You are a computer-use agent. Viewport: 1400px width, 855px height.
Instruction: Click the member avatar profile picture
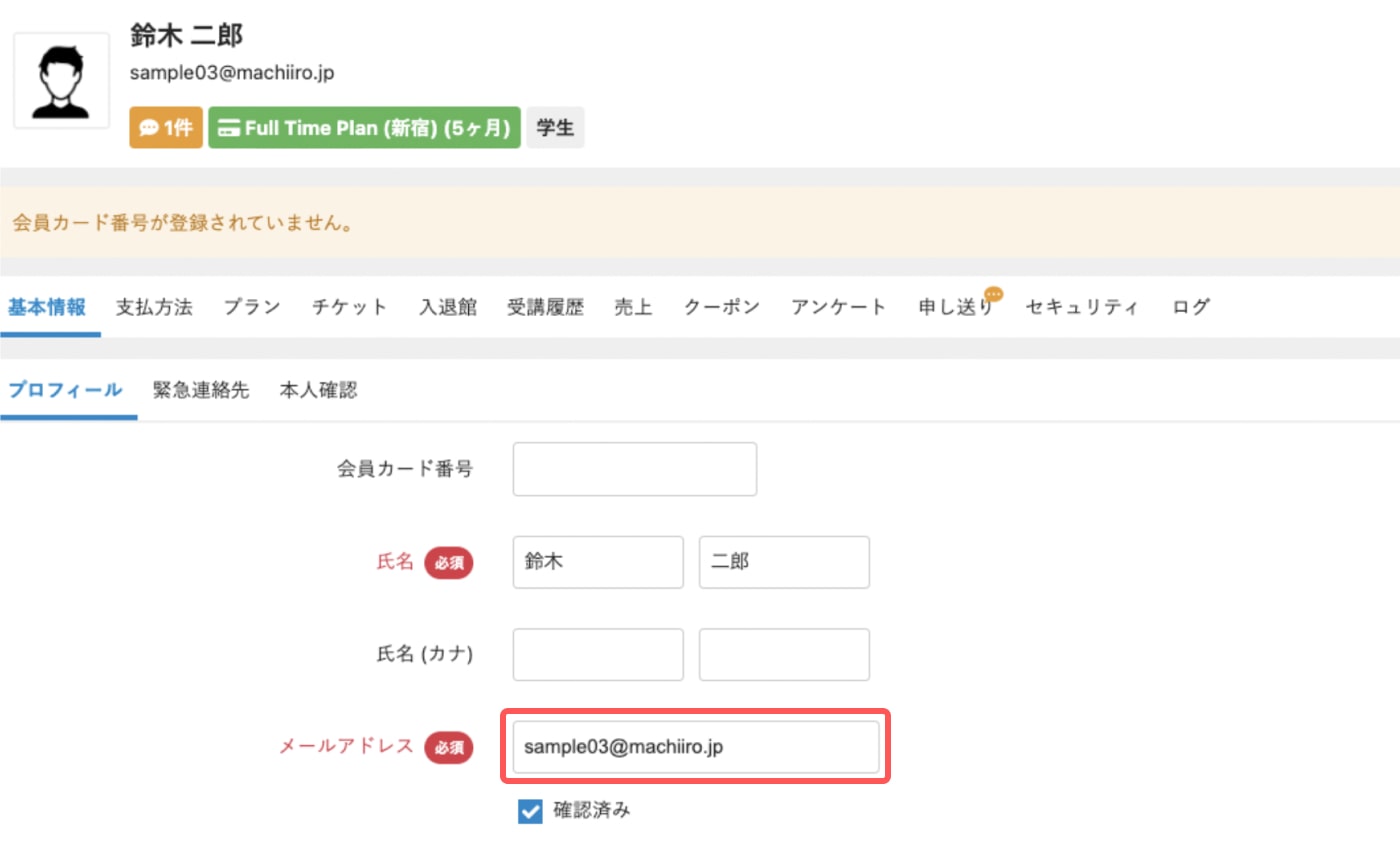[62, 80]
